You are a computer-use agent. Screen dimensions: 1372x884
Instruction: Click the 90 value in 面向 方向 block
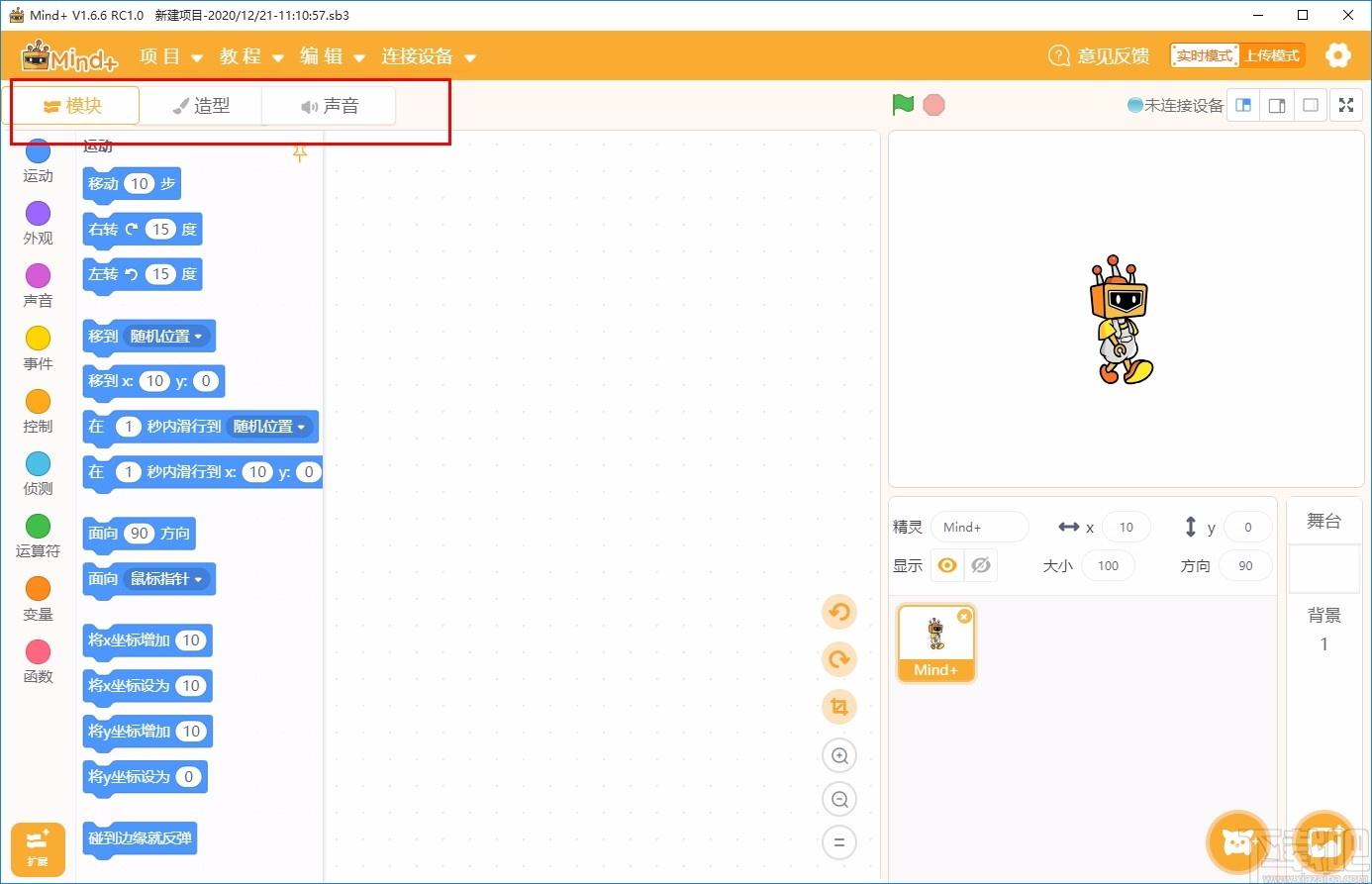140,534
